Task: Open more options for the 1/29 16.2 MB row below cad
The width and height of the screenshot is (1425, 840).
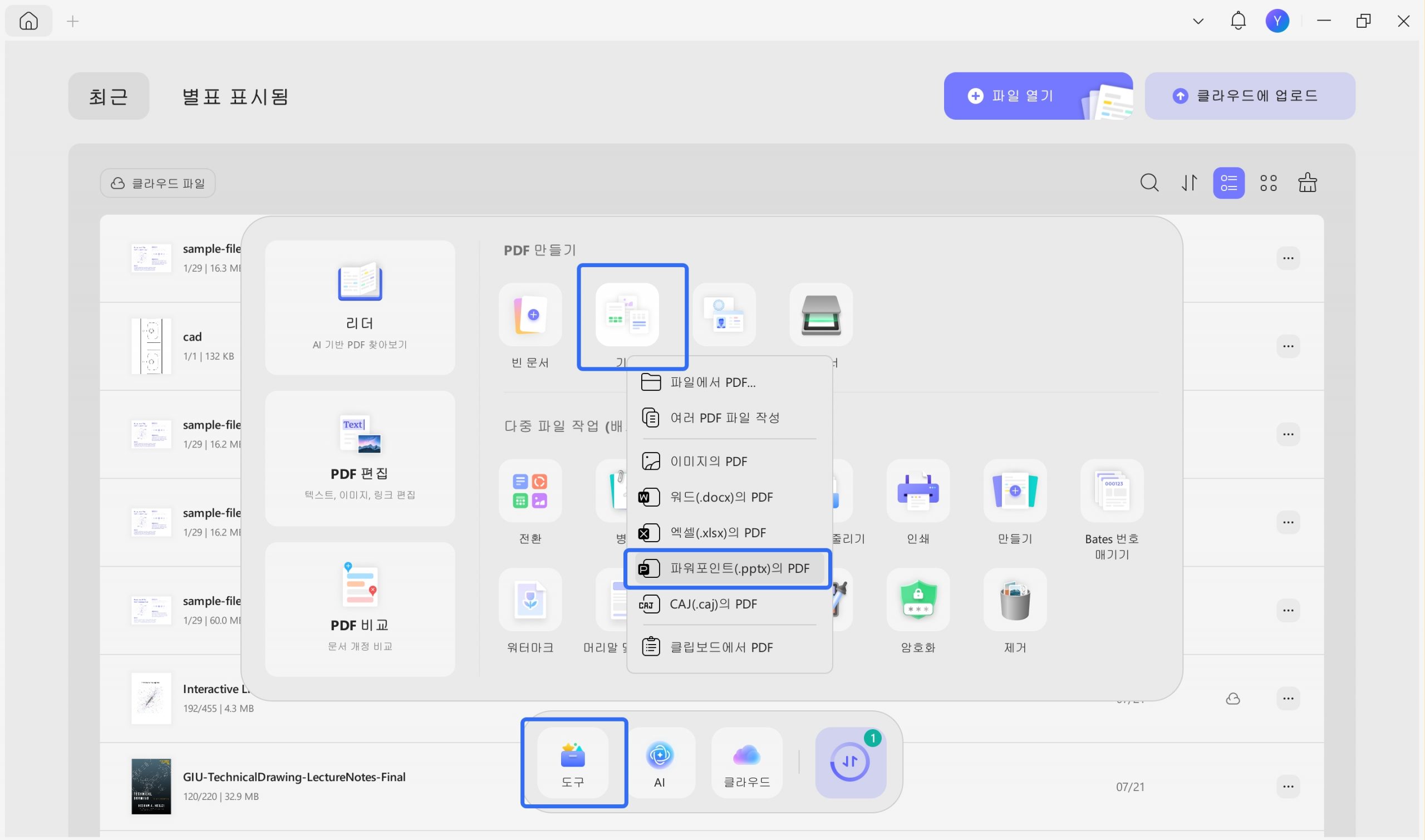Action: click(x=1288, y=434)
